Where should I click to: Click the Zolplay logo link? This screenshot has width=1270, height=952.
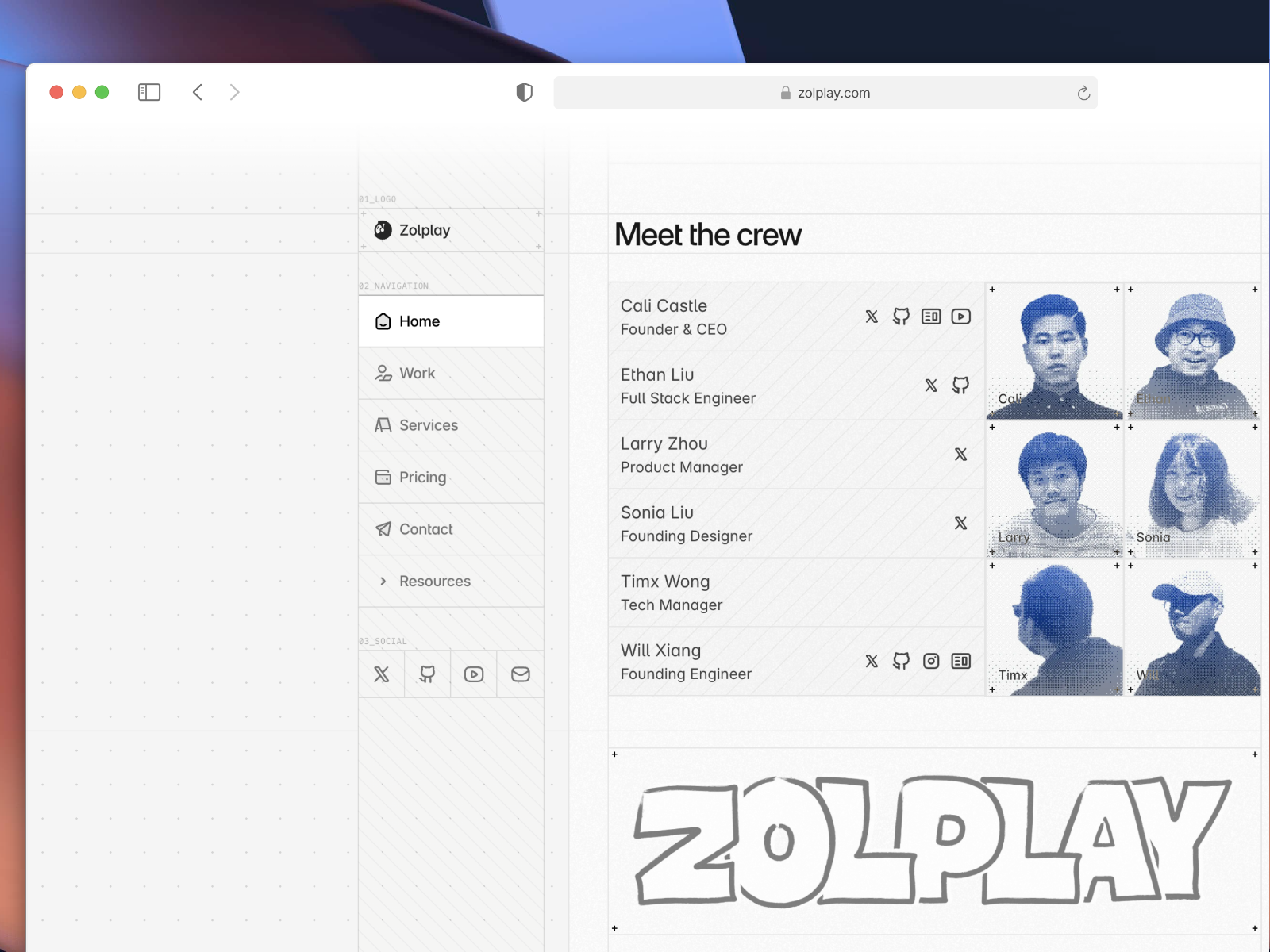click(x=413, y=230)
